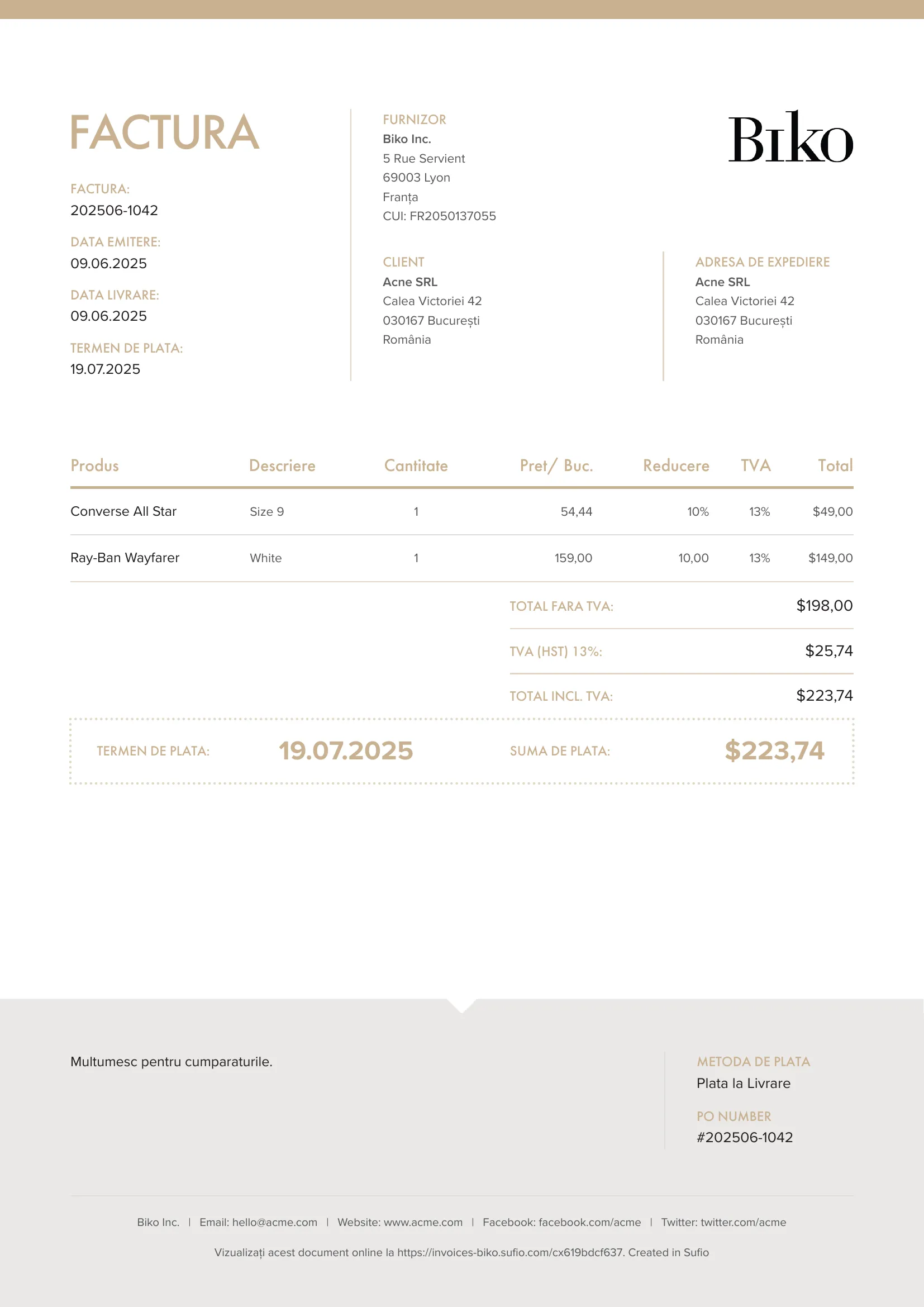The width and height of the screenshot is (924, 1307).
Task: Click the address line 5 Rue Servient
Action: [x=424, y=158]
